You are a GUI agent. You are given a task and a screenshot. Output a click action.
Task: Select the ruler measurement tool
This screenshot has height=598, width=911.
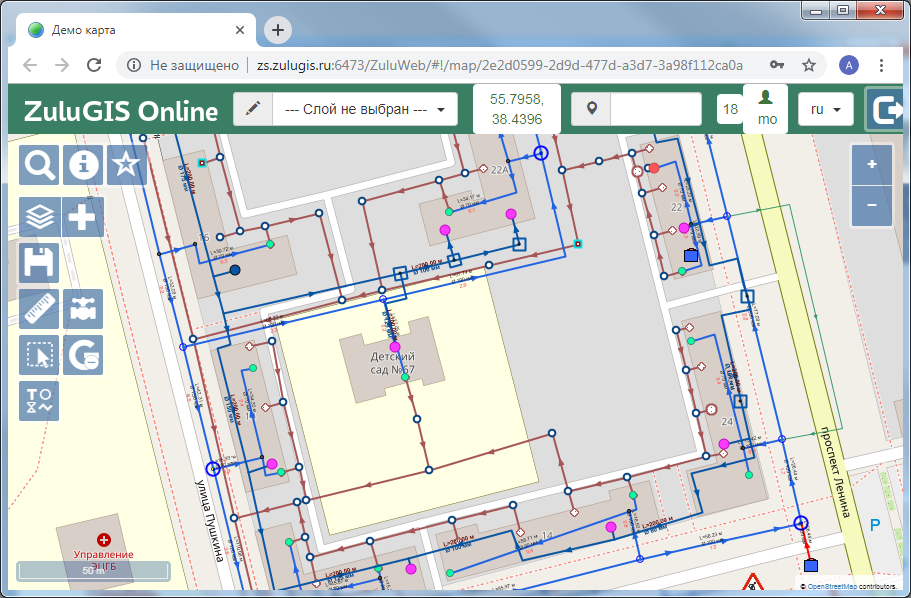click(x=40, y=310)
